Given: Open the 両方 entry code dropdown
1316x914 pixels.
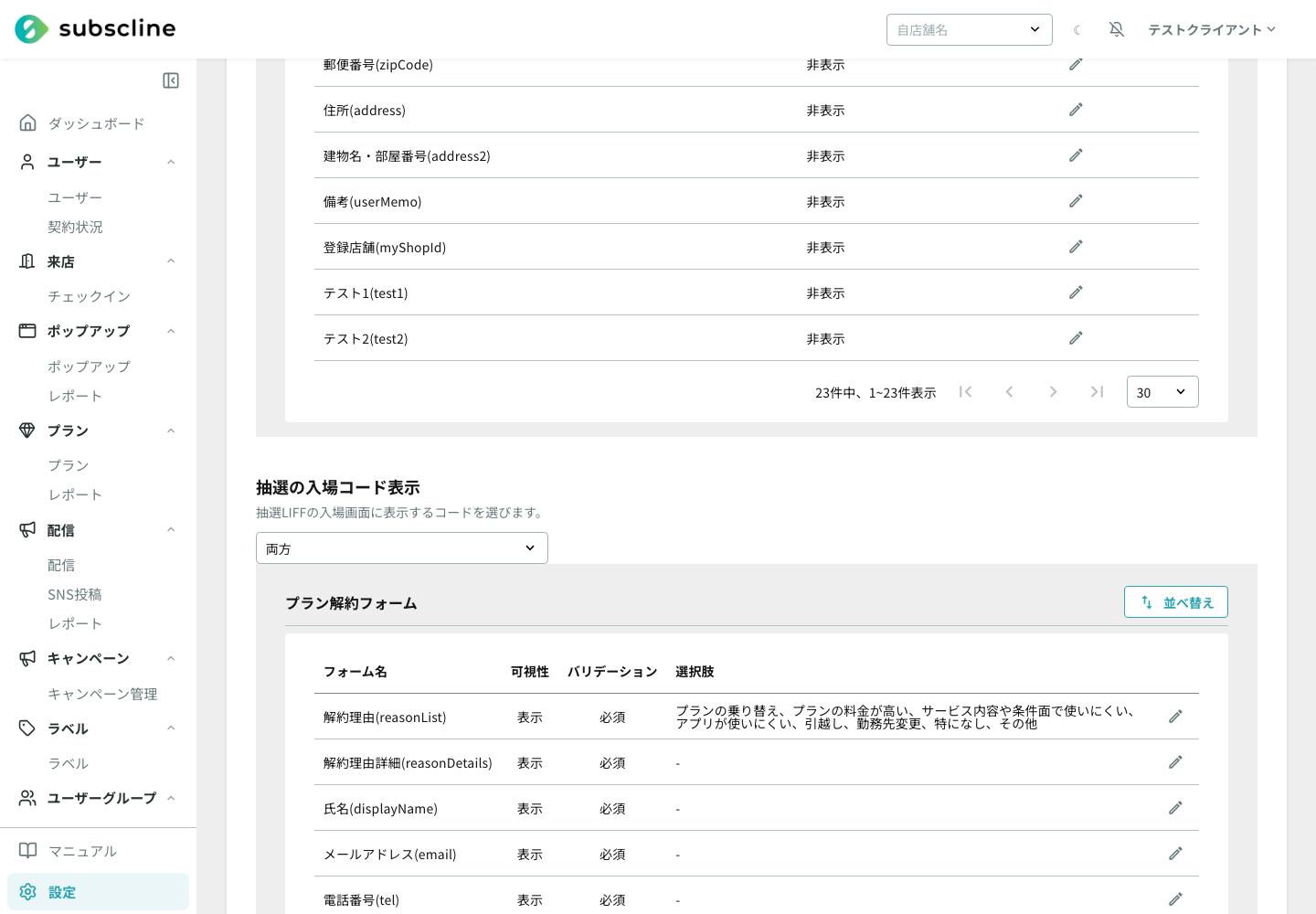Looking at the screenshot, I should click(x=402, y=548).
